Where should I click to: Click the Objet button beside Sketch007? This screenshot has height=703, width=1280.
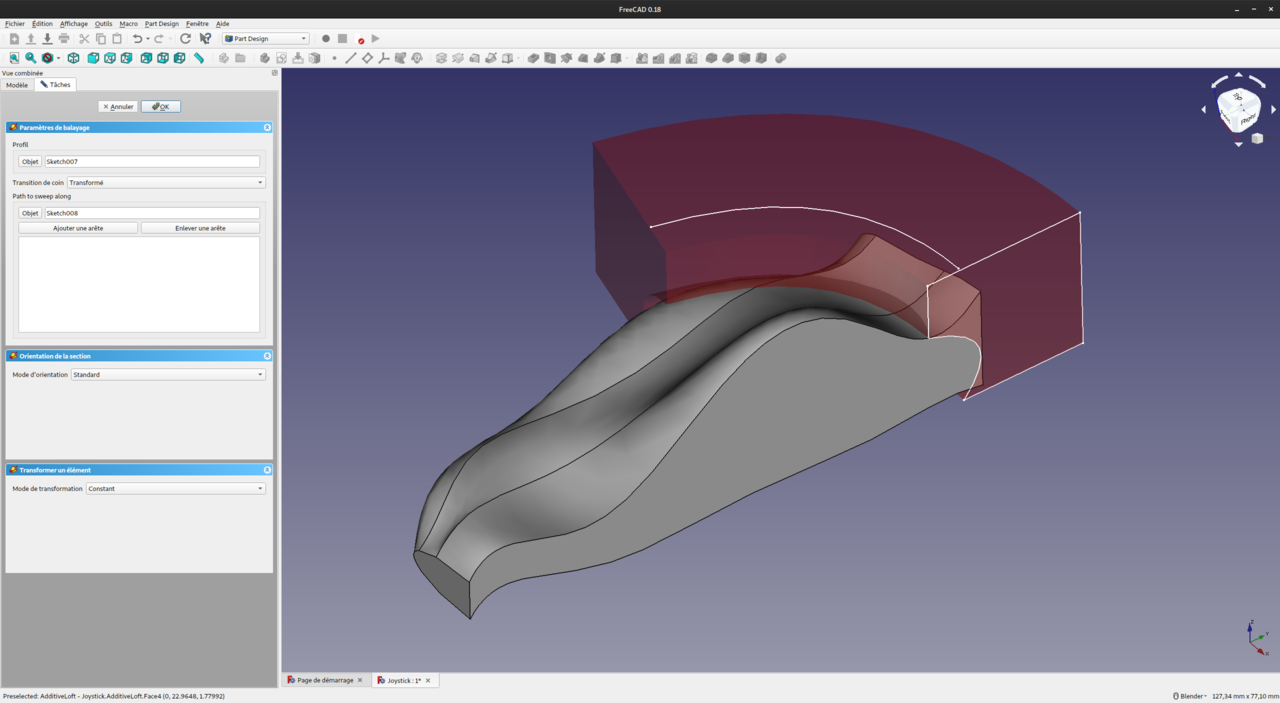point(30,162)
